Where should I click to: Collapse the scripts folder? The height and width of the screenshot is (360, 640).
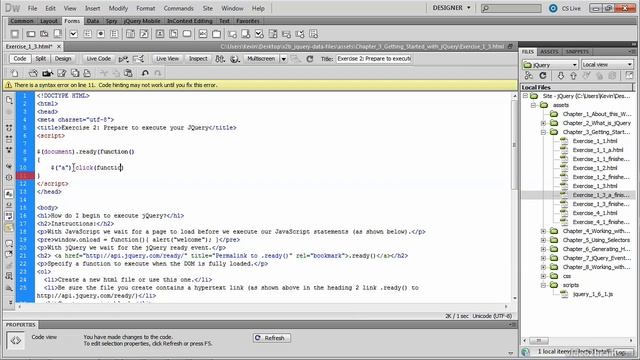coord(543,285)
